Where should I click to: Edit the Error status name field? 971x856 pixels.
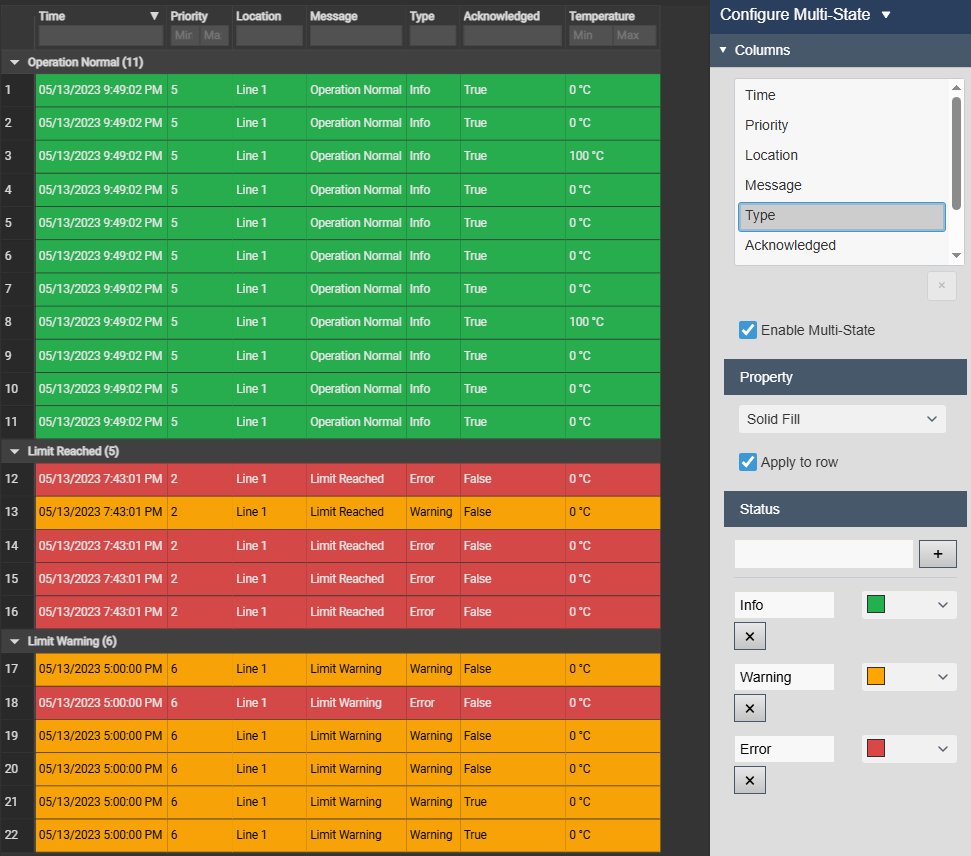coord(784,749)
